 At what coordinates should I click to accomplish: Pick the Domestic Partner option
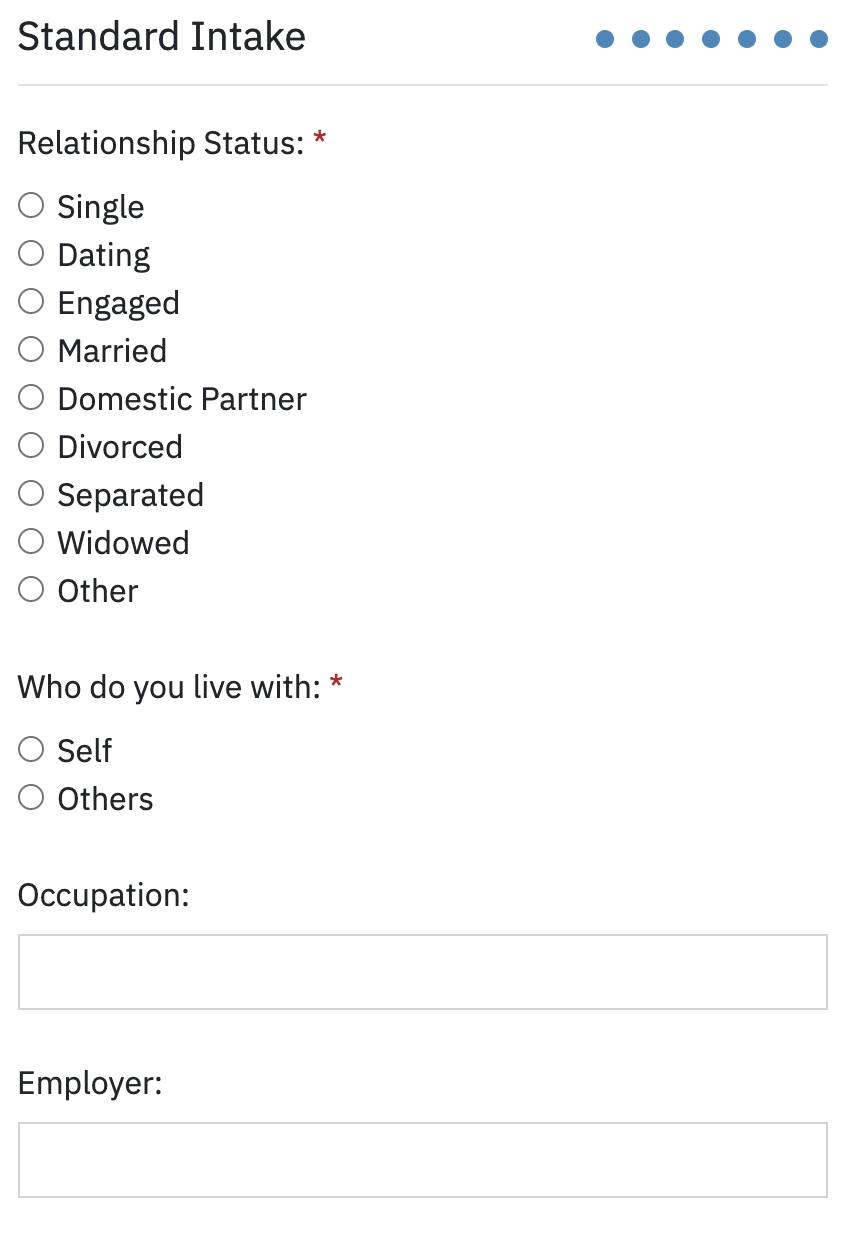click(x=32, y=398)
